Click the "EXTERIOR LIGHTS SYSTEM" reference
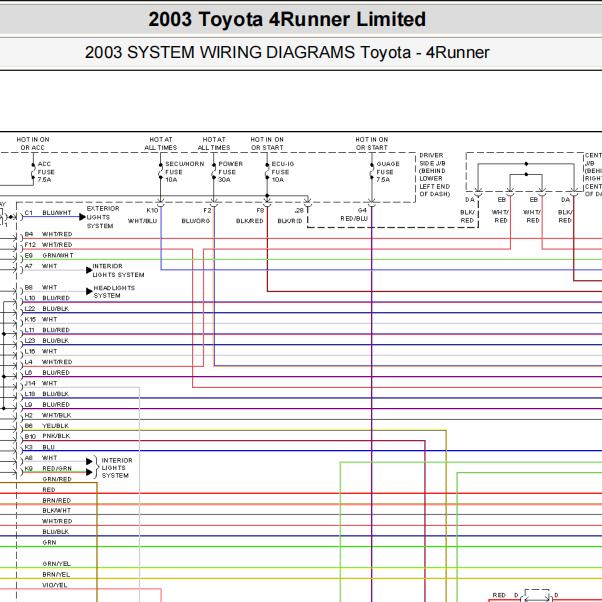The height and width of the screenshot is (602, 602). 103,217
